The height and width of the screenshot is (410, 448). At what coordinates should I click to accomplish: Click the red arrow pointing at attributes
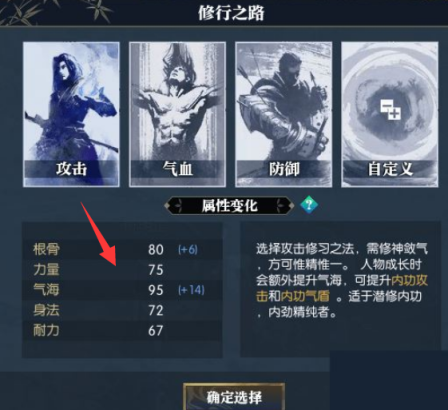[99, 233]
